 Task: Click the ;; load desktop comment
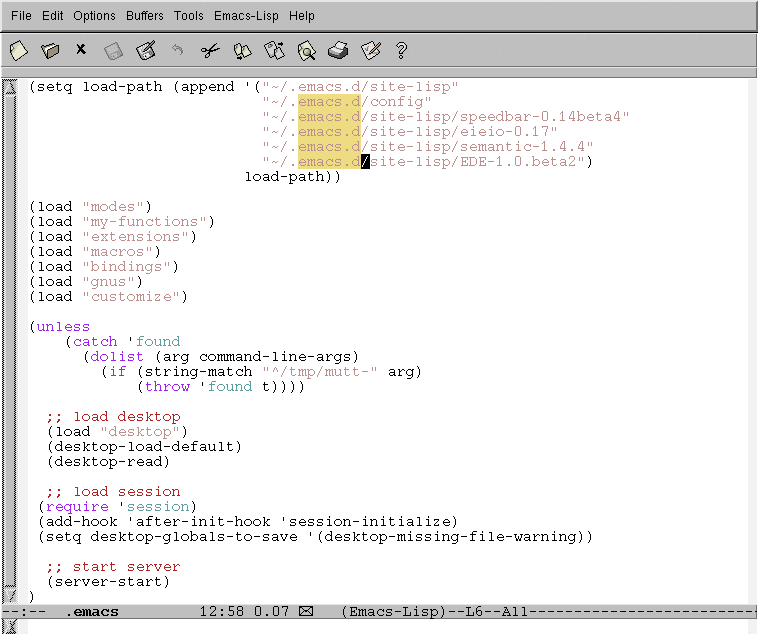coord(114,417)
